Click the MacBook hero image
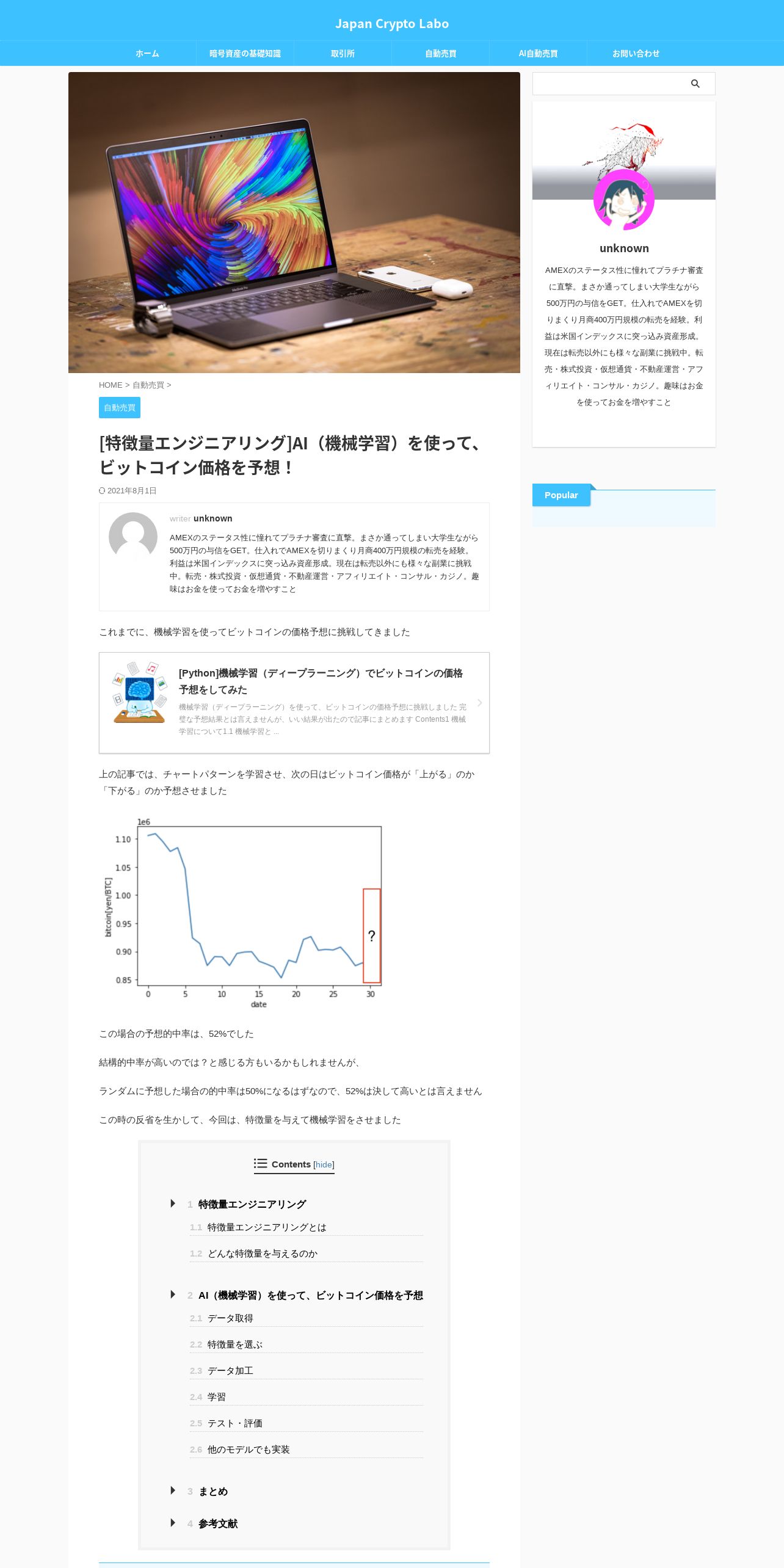Image resolution: width=784 pixels, height=1568 pixels. pos(294,222)
